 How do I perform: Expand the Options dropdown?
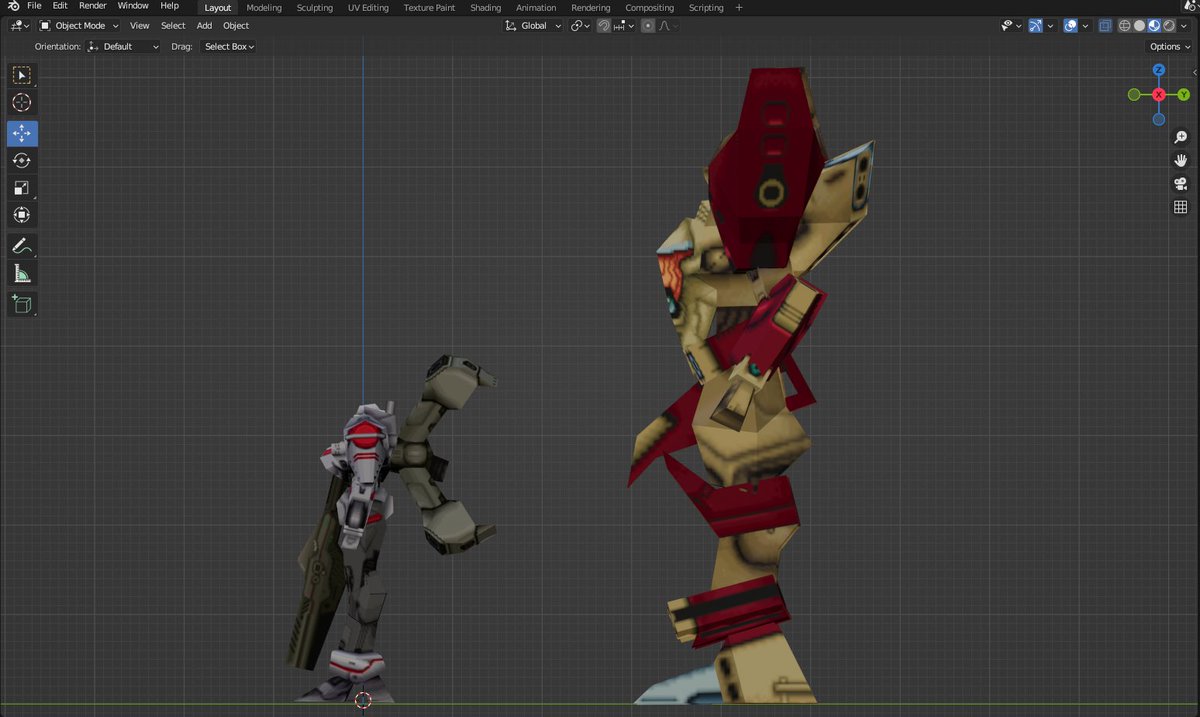tap(1169, 47)
